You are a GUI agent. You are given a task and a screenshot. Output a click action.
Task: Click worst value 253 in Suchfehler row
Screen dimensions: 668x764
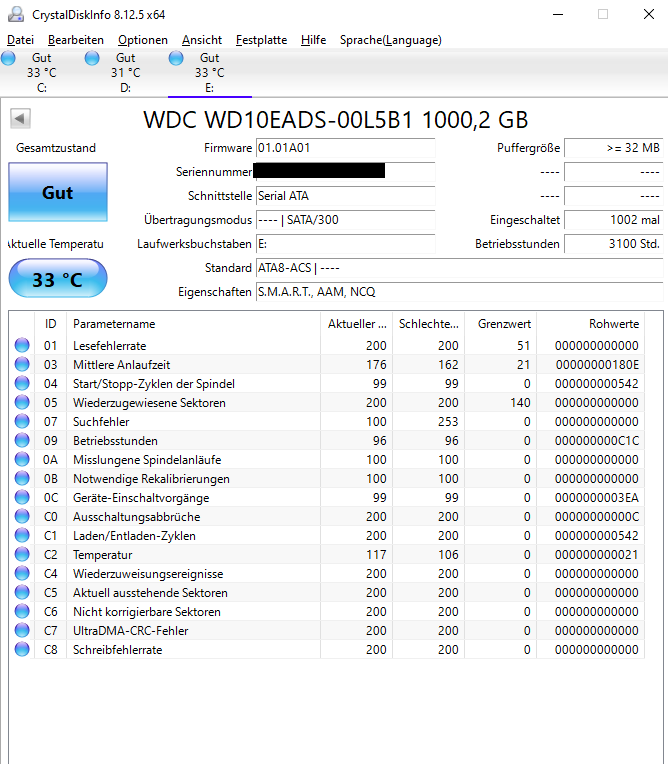(x=448, y=421)
